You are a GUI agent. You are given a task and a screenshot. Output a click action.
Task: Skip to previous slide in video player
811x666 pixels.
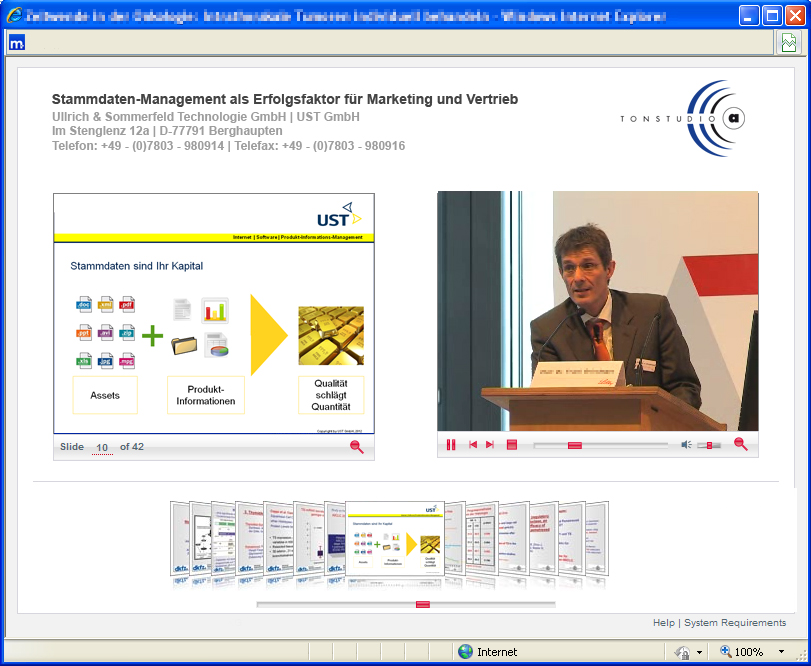coord(473,445)
